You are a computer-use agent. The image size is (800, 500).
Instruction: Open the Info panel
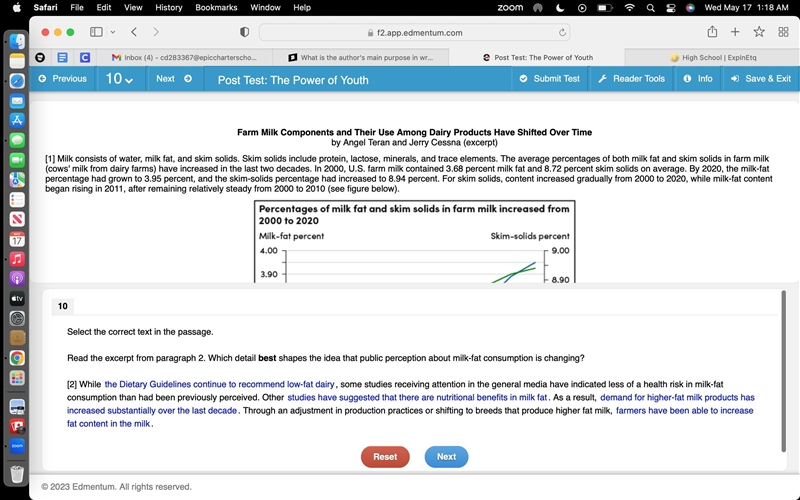[697, 79]
